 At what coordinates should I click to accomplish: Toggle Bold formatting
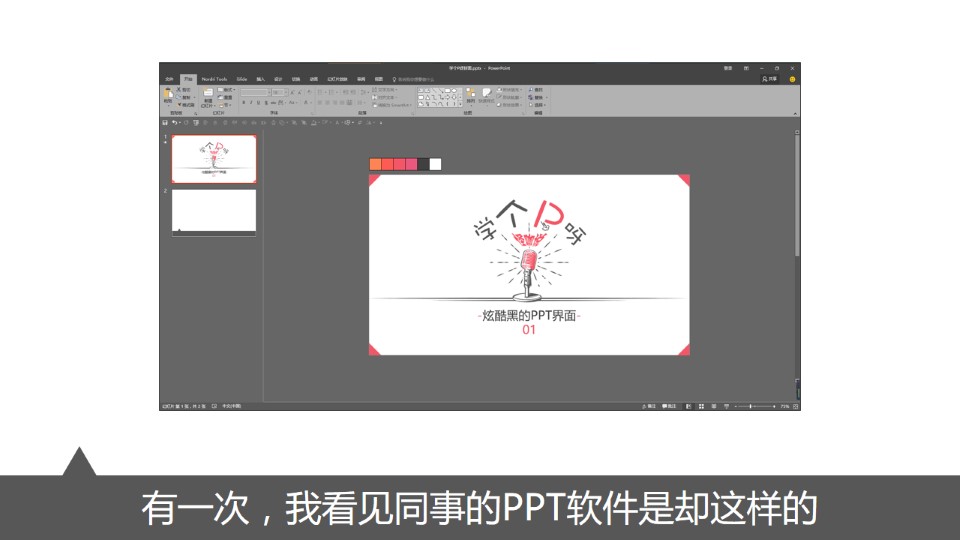tap(243, 102)
